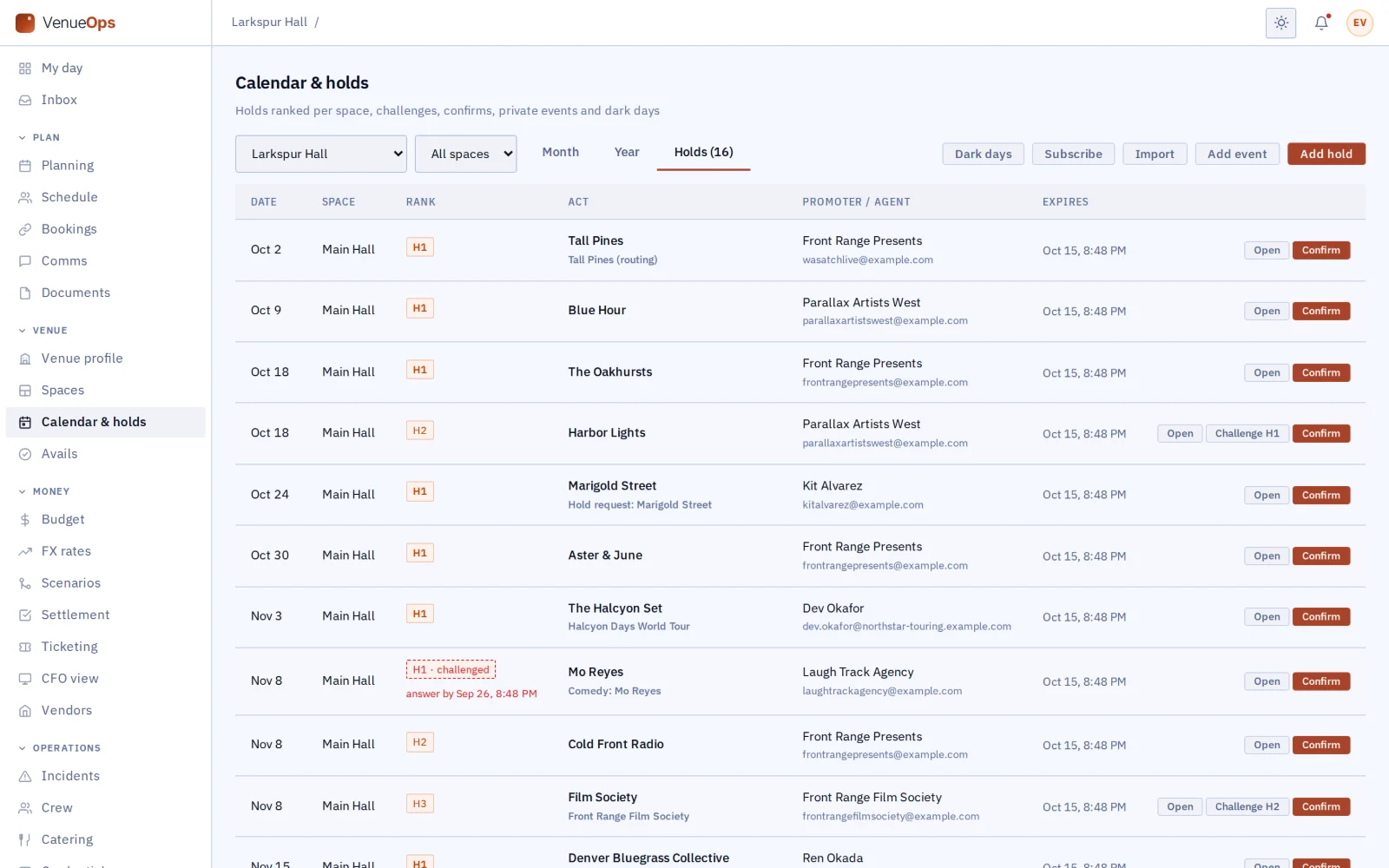Open the Inbox sidebar icon
This screenshot has height=868, width=1389.
tap(25, 101)
